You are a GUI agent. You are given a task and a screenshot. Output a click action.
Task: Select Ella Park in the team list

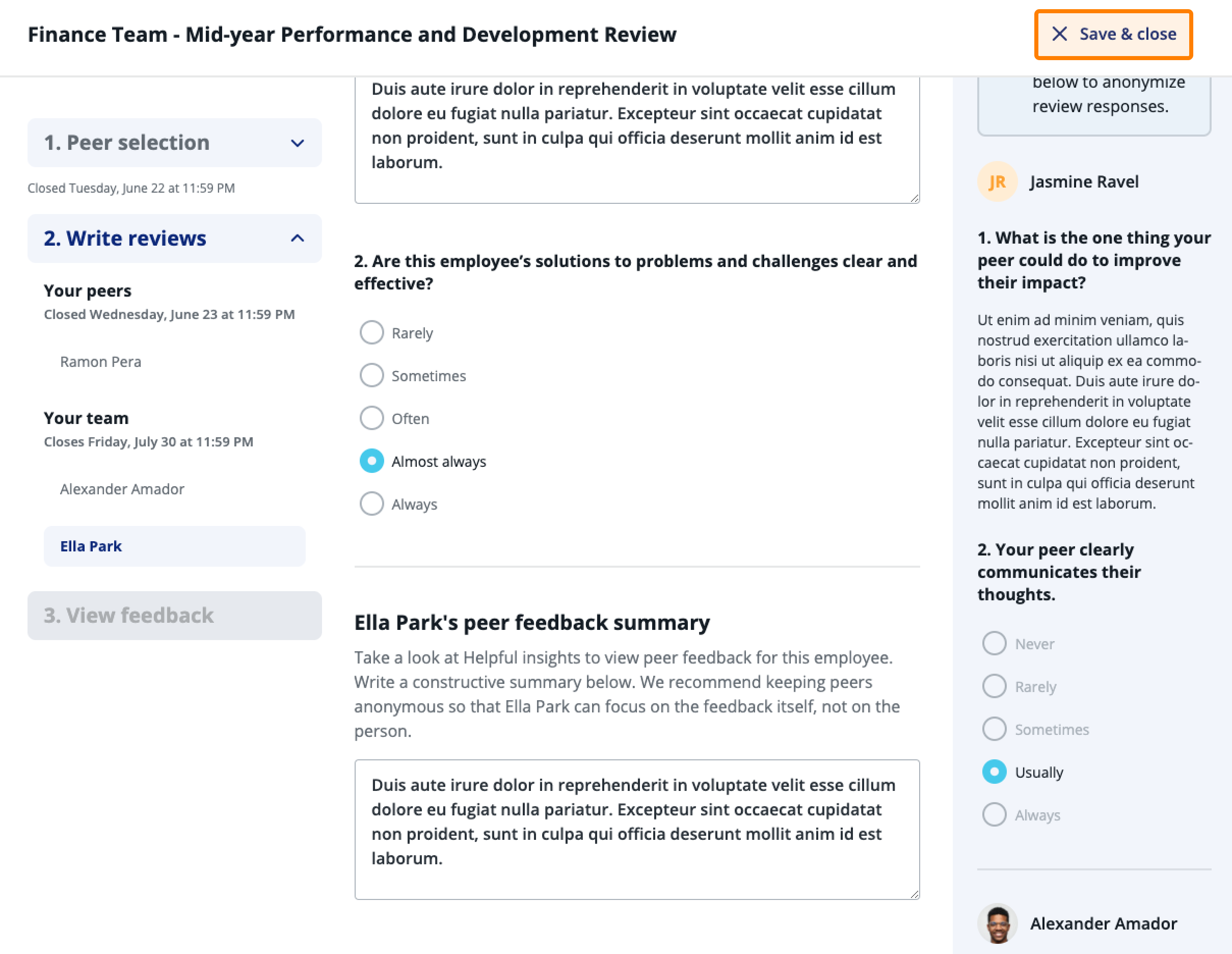pos(174,546)
